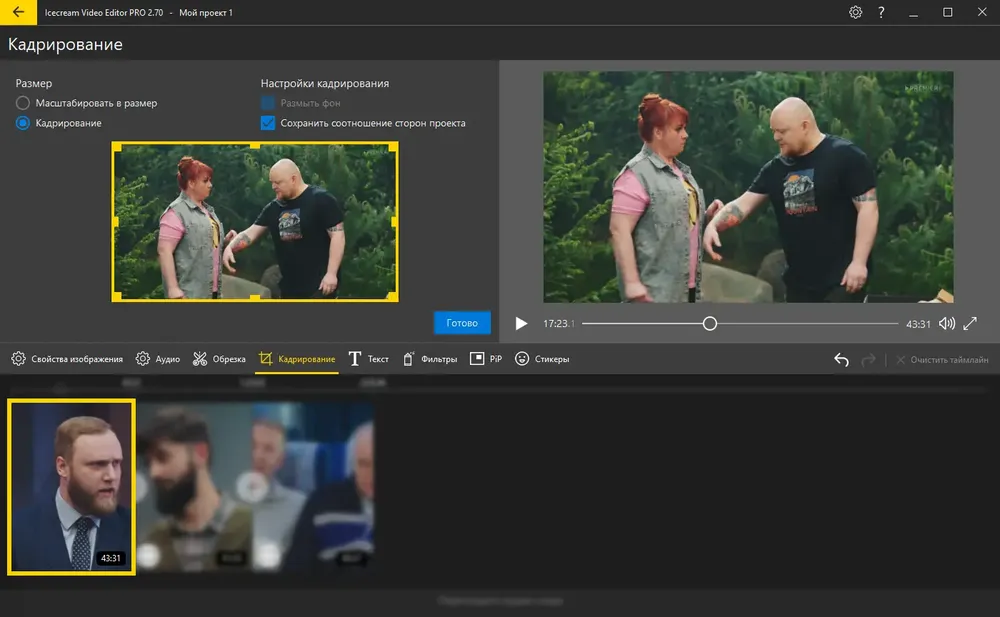Image resolution: width=1000 pixels, height=617 pixels.
Task: Open the Аудио settings tab
Action: tap(158, 359)
